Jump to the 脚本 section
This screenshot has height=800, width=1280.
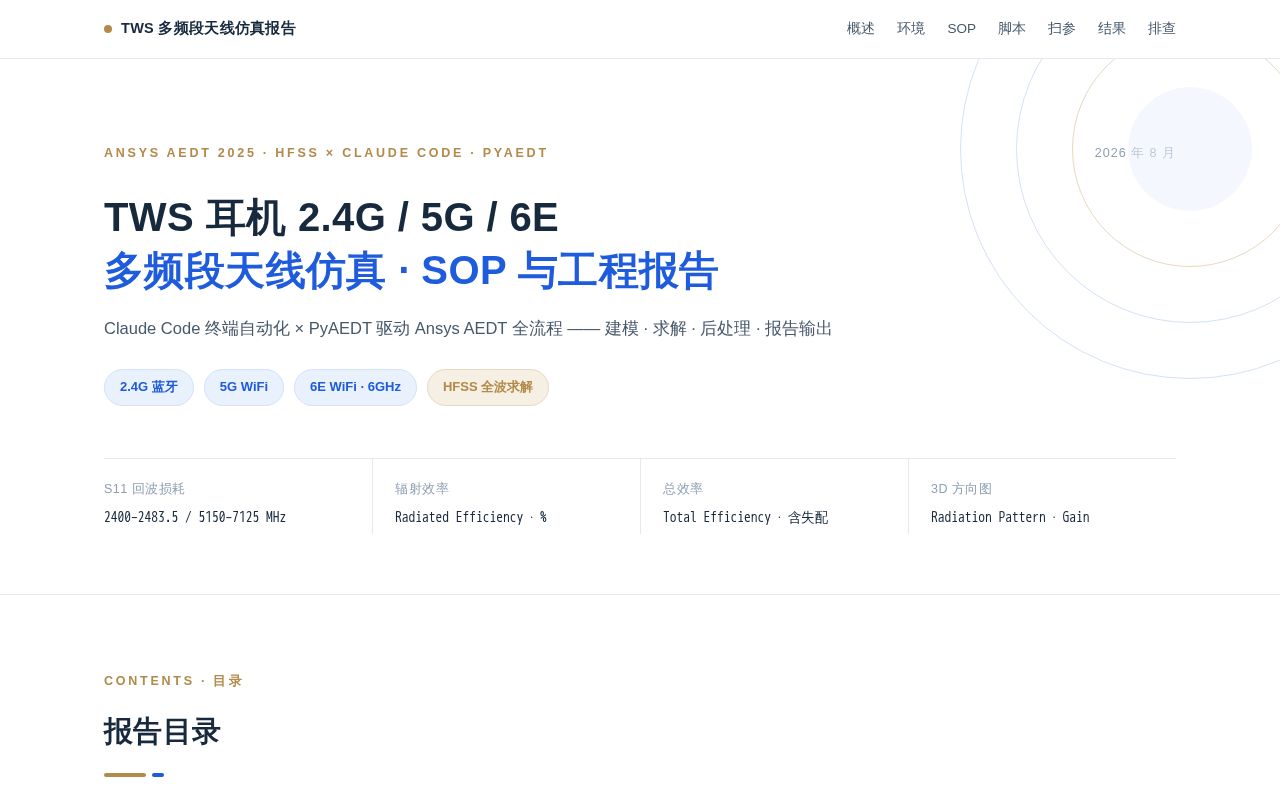pos(1011,29)
